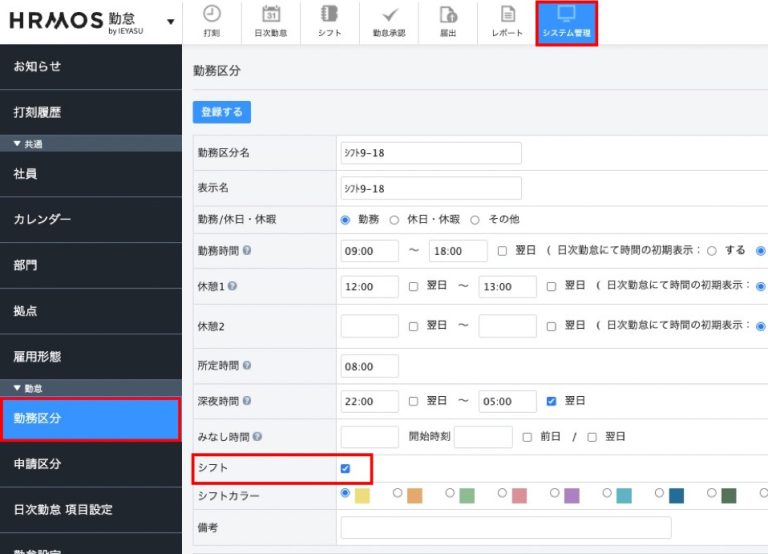Select 勤務区分 in the sidebar
Viewport: 768px width, 554px height.
(x=90, y=418)
